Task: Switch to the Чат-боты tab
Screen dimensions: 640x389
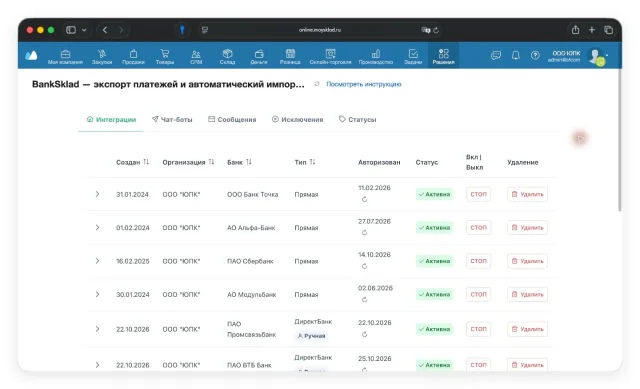Action: (x=172, y=120)
